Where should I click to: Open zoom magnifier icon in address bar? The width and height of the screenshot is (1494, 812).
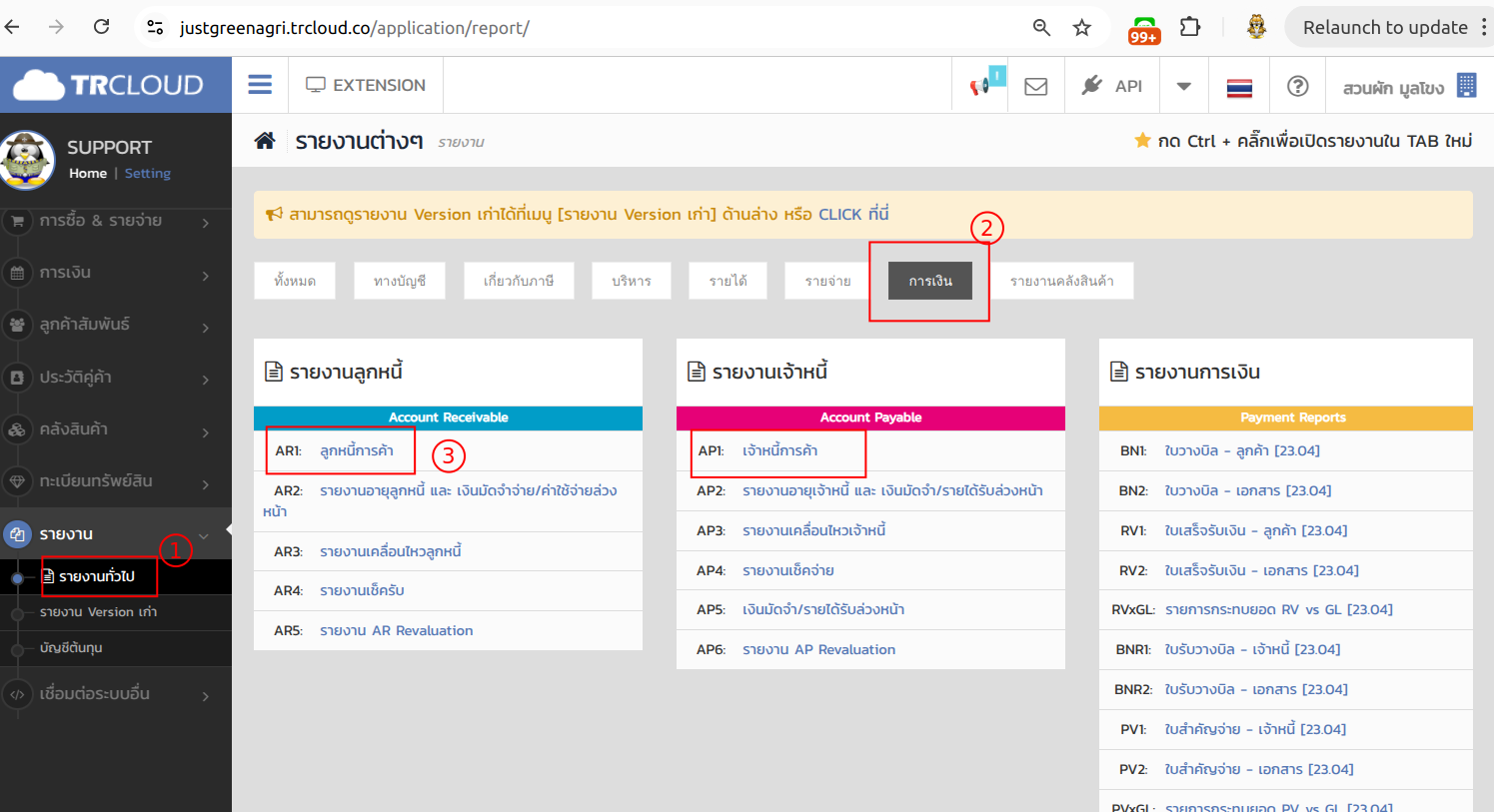coord(1041,27)
